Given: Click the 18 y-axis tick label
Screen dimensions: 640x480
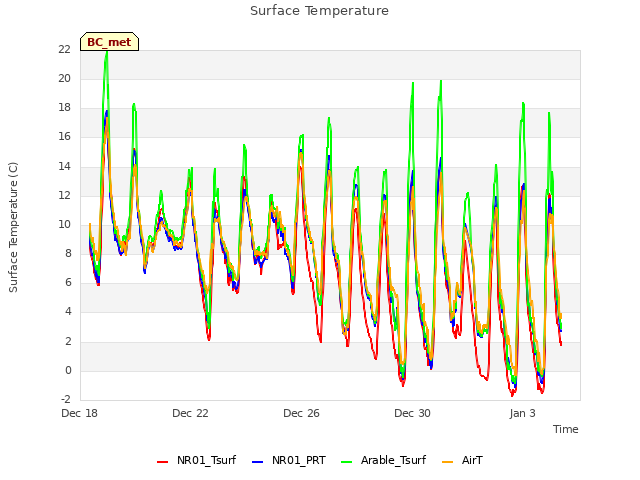Looking at the screenshot, I should click(x=64, y=108).
